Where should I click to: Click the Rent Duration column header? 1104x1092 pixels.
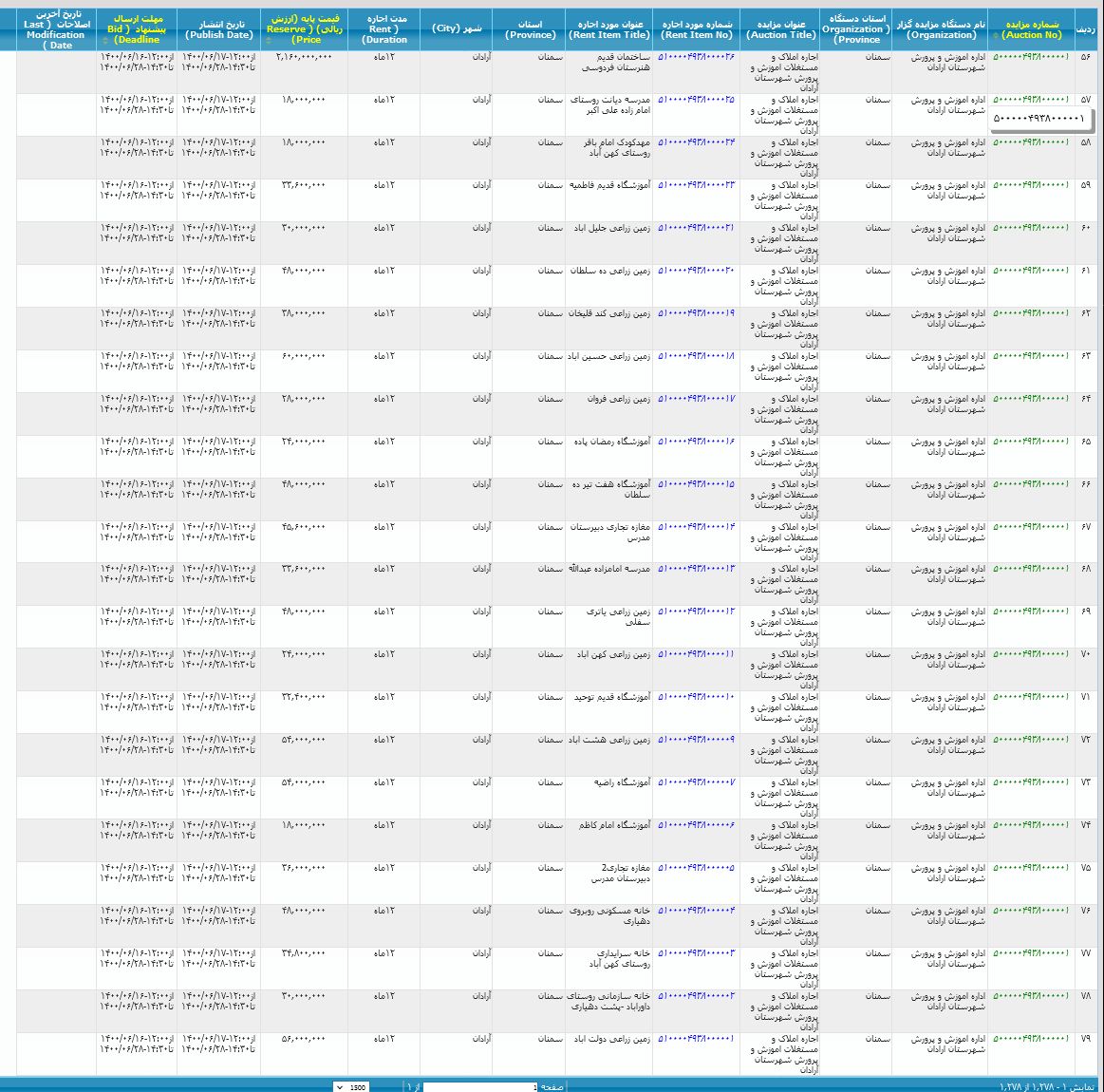[384, 29]
